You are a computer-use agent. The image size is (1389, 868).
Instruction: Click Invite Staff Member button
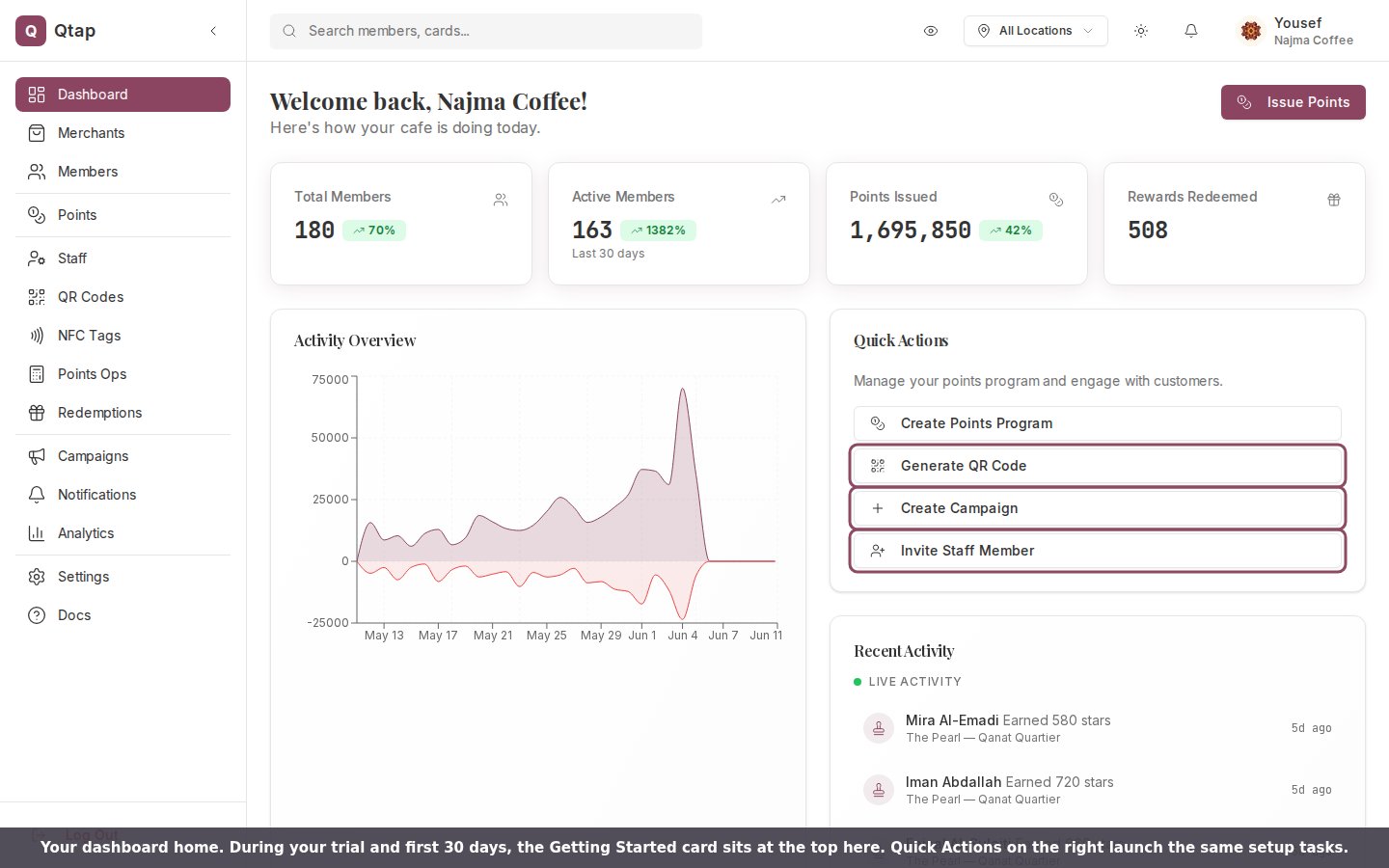pyautogui.click(x=1098, y=551)
